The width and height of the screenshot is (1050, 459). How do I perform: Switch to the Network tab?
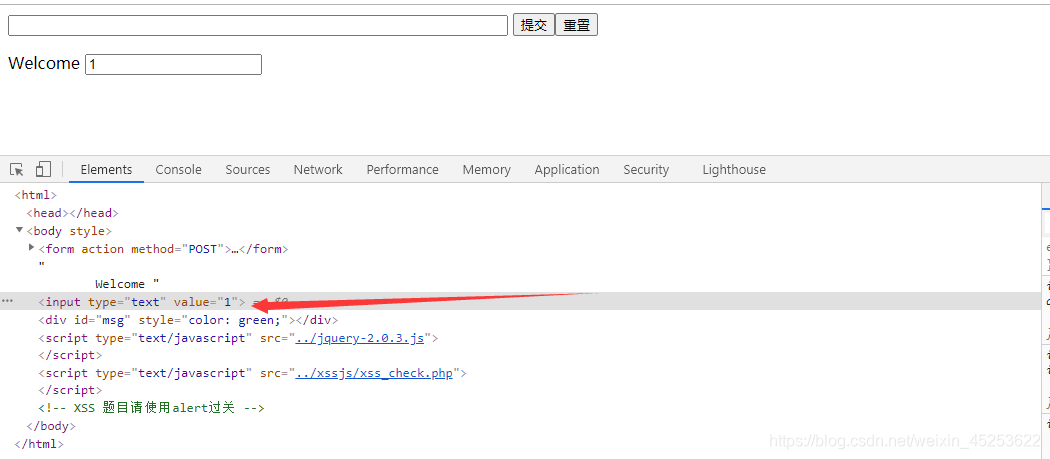coord(318,170)
